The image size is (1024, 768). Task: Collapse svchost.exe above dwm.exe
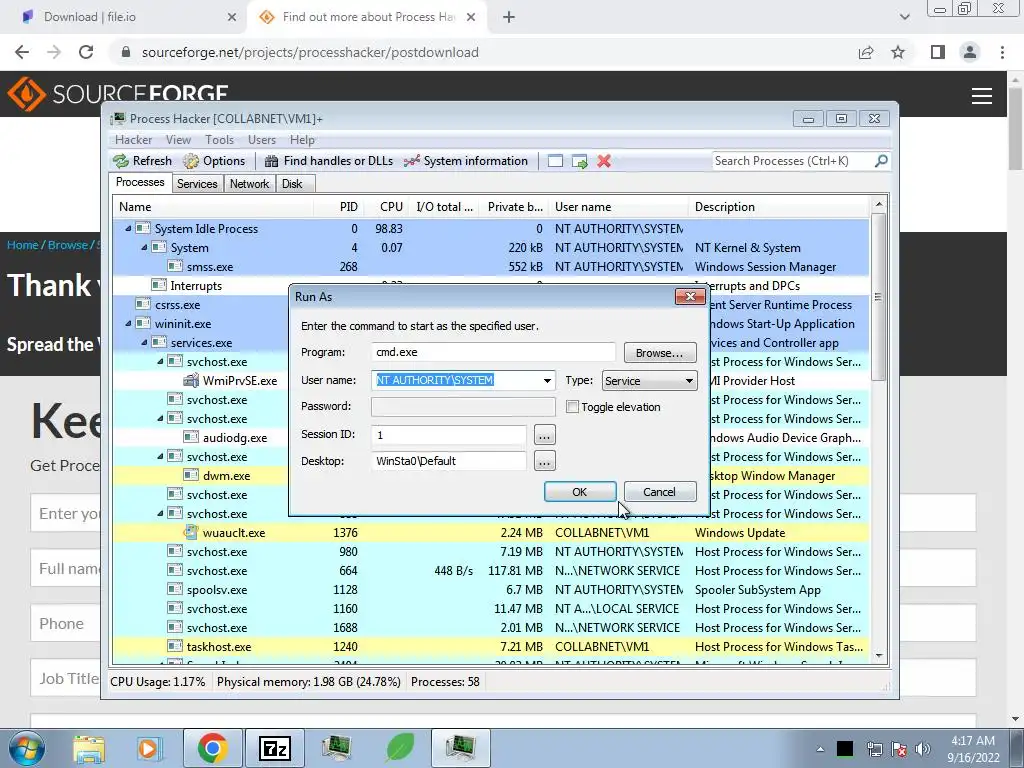coord(160,456)
